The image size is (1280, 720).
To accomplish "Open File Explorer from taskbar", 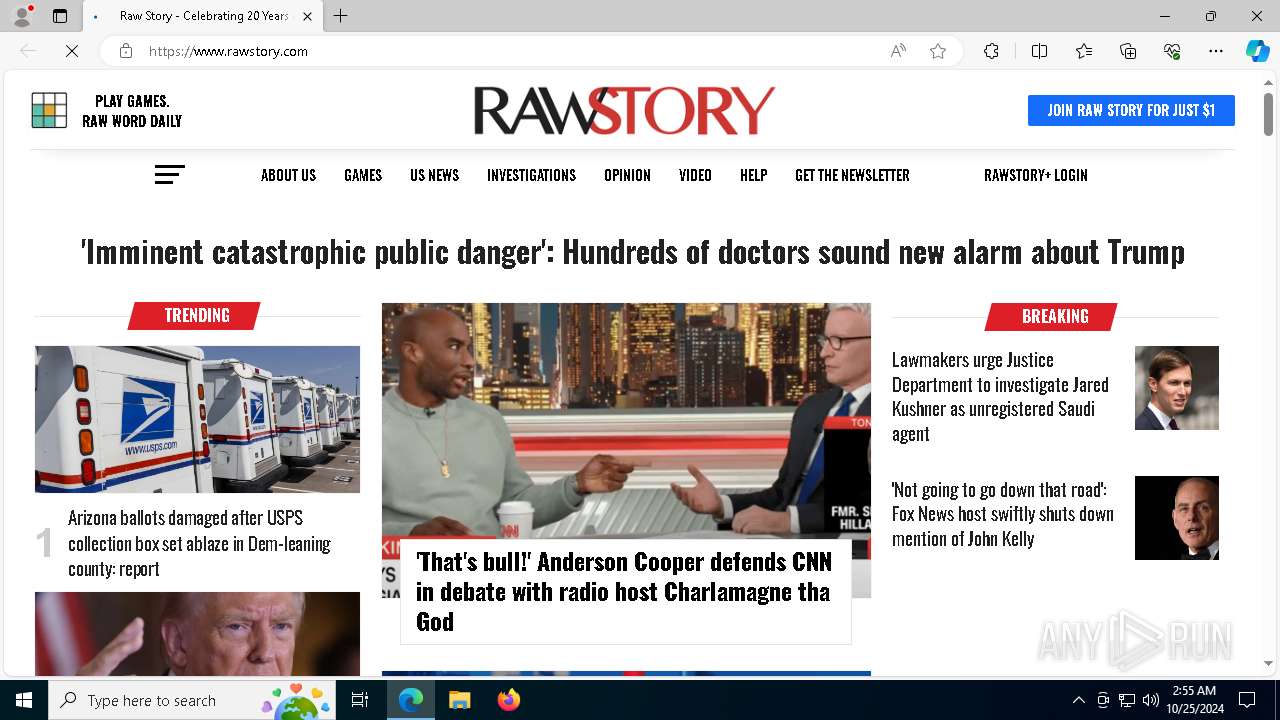I will click(459, 700).
